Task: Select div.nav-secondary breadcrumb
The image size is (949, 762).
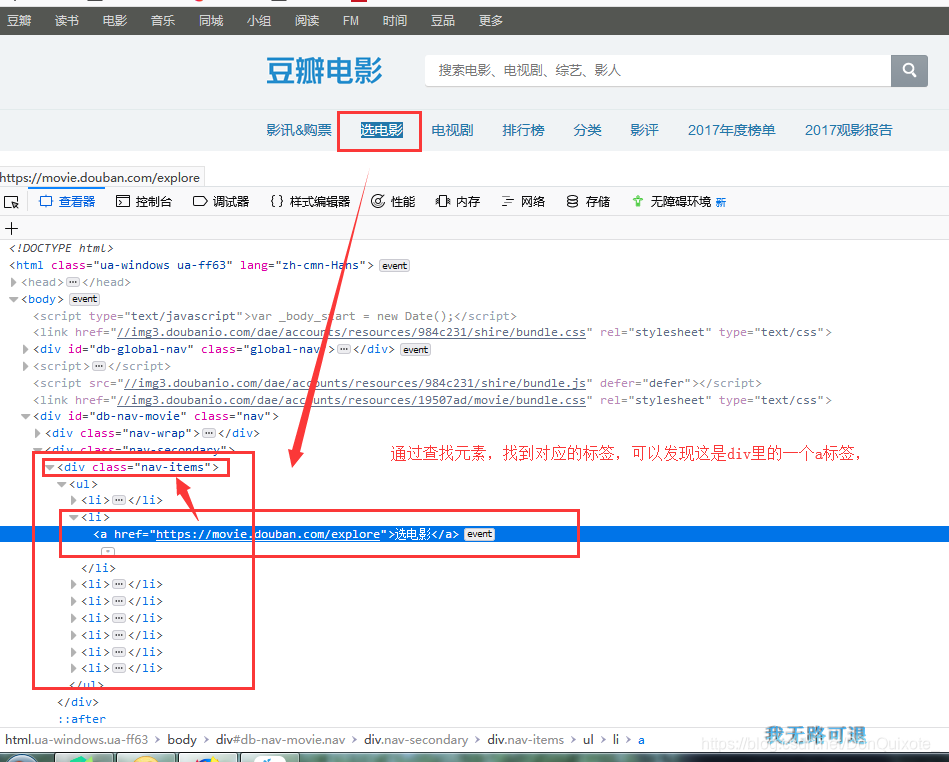Action: (x=416, y=740)
